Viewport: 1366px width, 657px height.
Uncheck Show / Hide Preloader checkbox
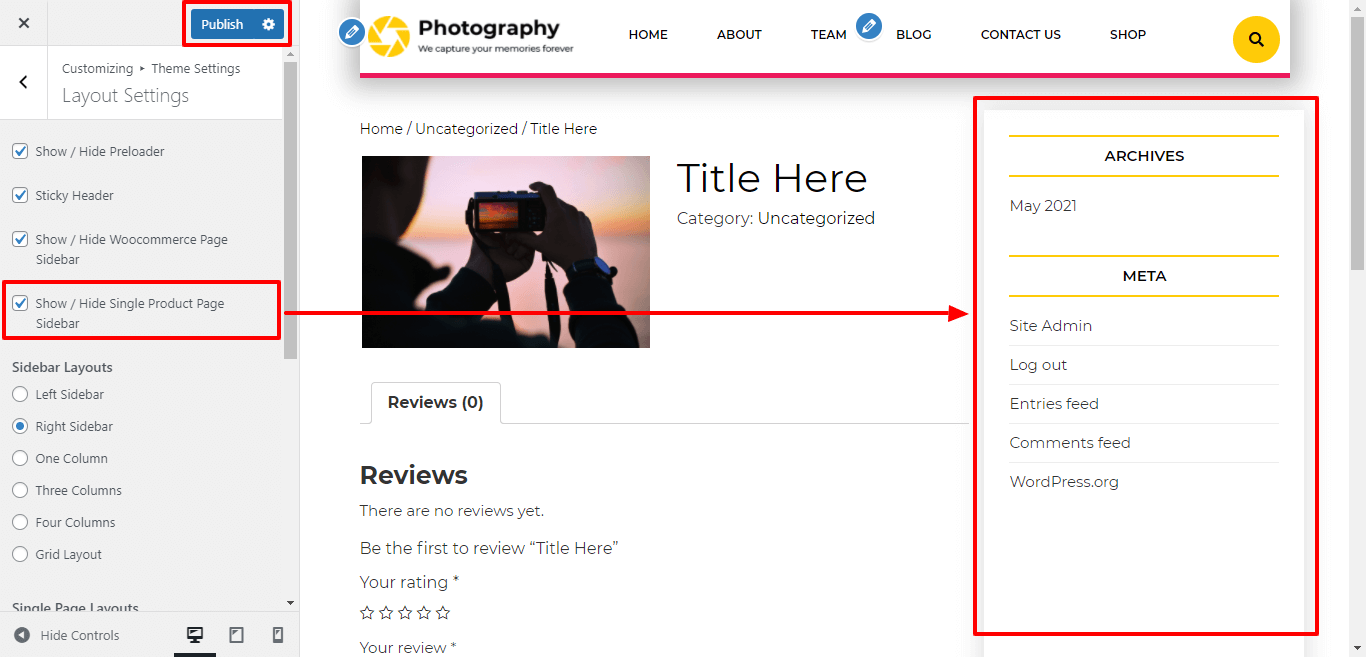point(20,151)
